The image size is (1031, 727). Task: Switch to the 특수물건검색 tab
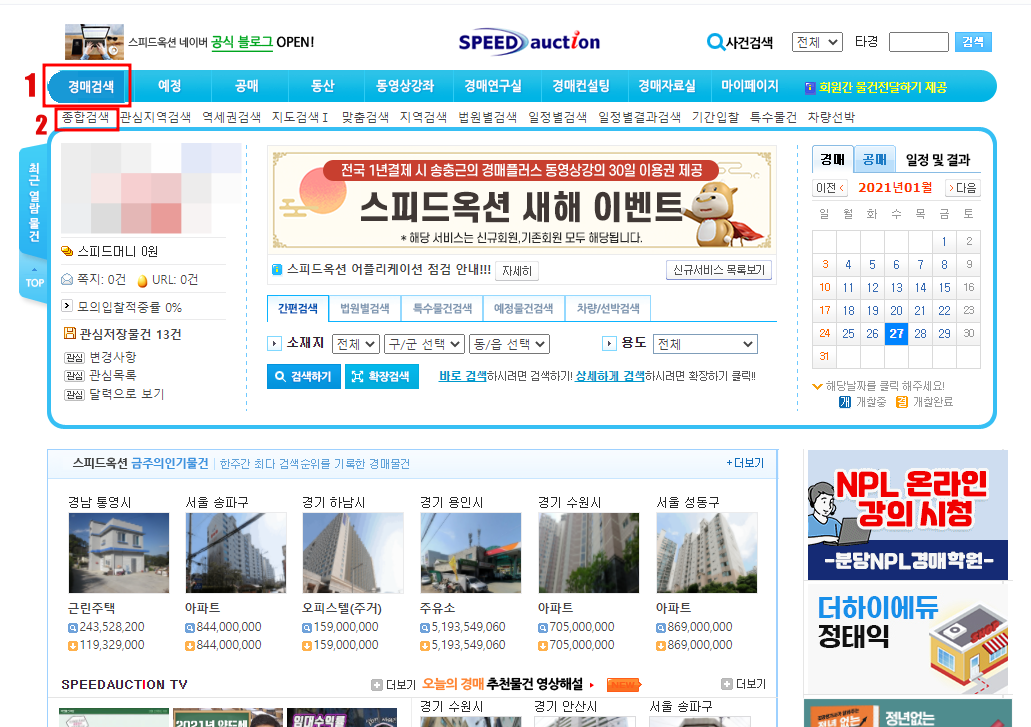(443, 308)
